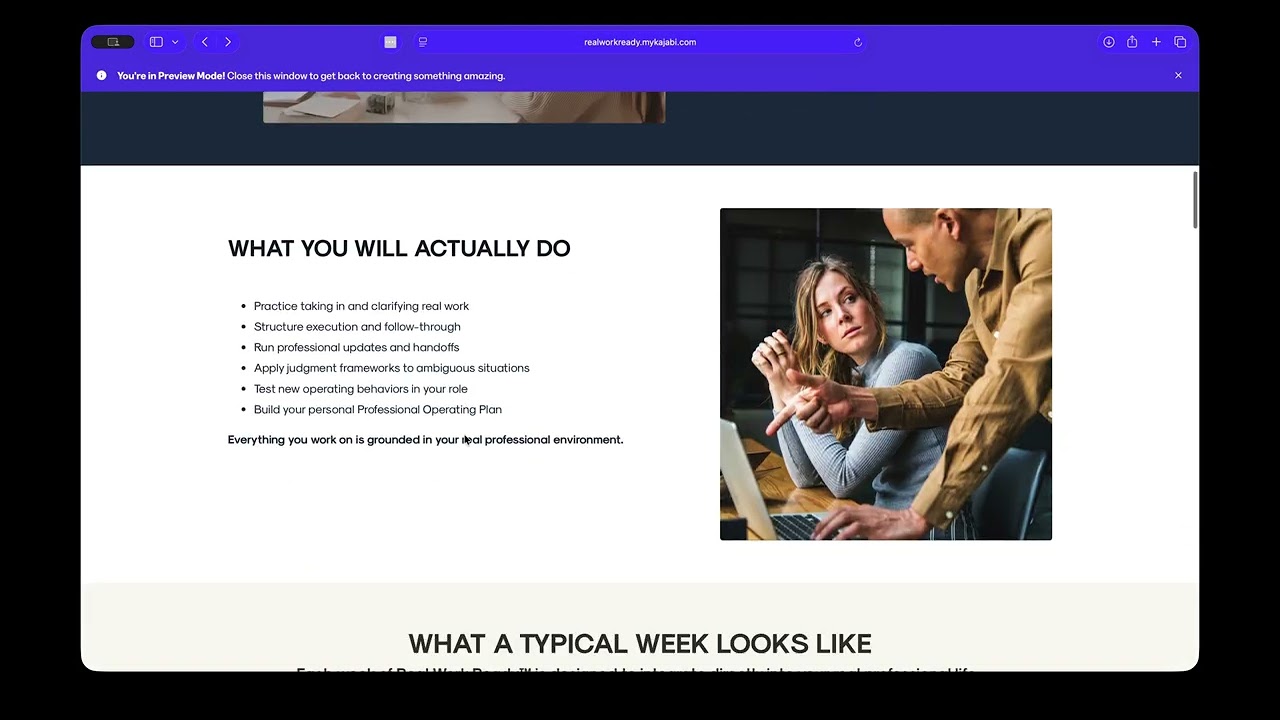Viewport: 1280px width, 720px height.
Task: Open a new tab with plus icon
Action: pos(1156,42)
